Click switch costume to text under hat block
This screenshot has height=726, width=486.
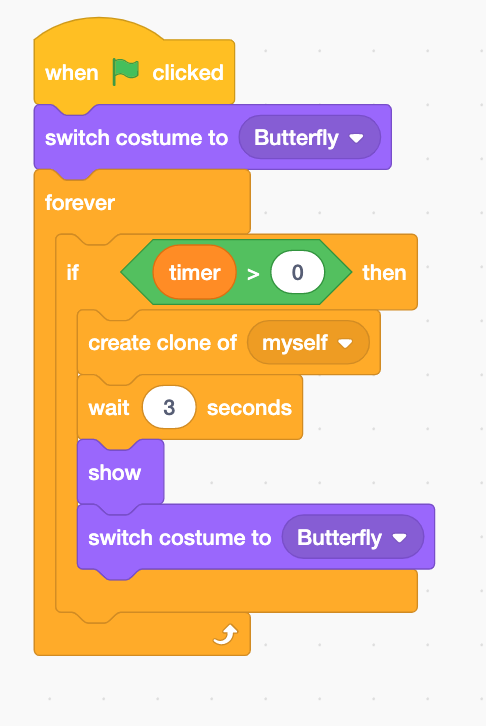pyautogui.click(x=137, y=138)
